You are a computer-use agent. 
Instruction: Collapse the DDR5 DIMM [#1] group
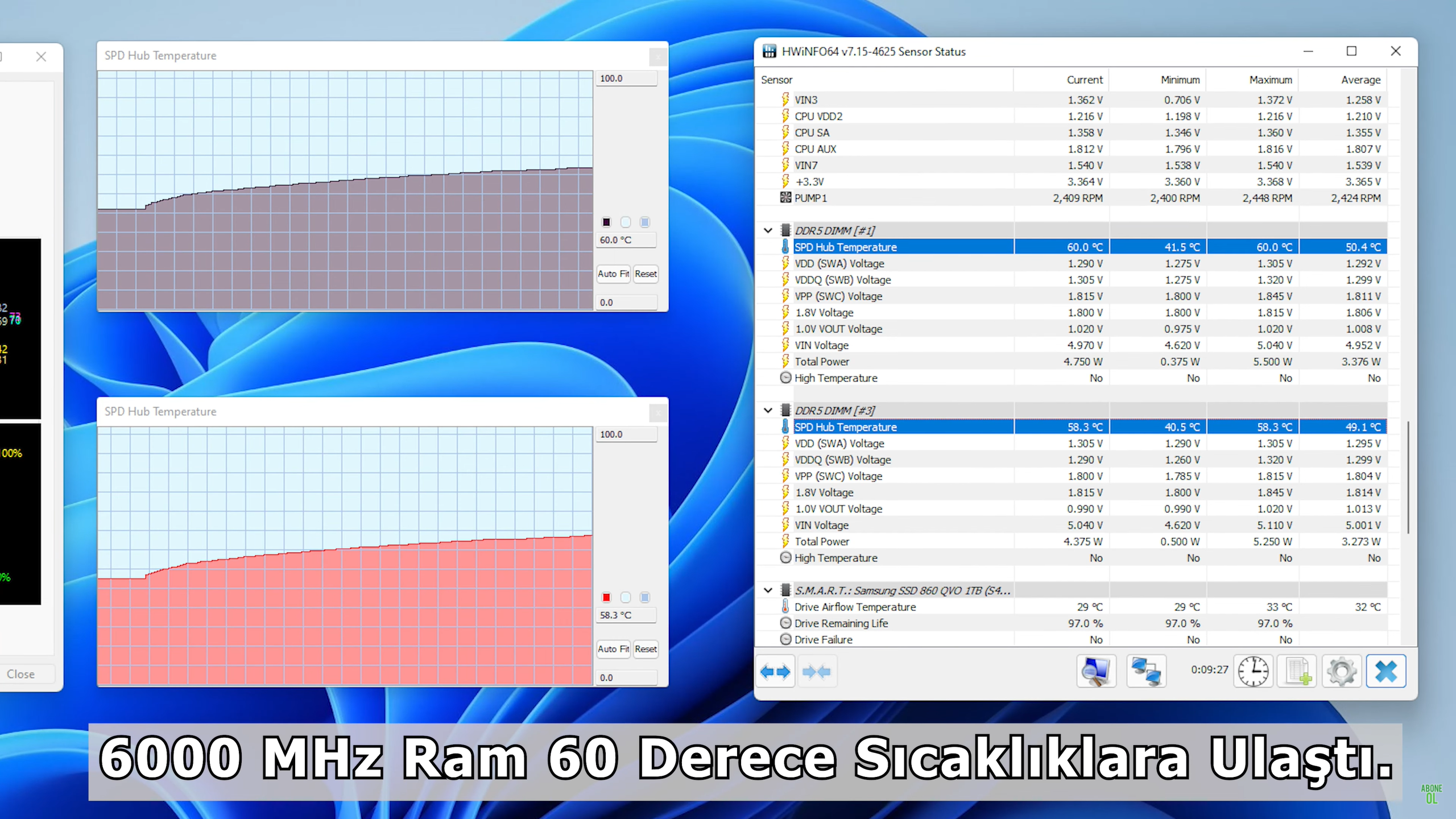click(x=768, y=230)
